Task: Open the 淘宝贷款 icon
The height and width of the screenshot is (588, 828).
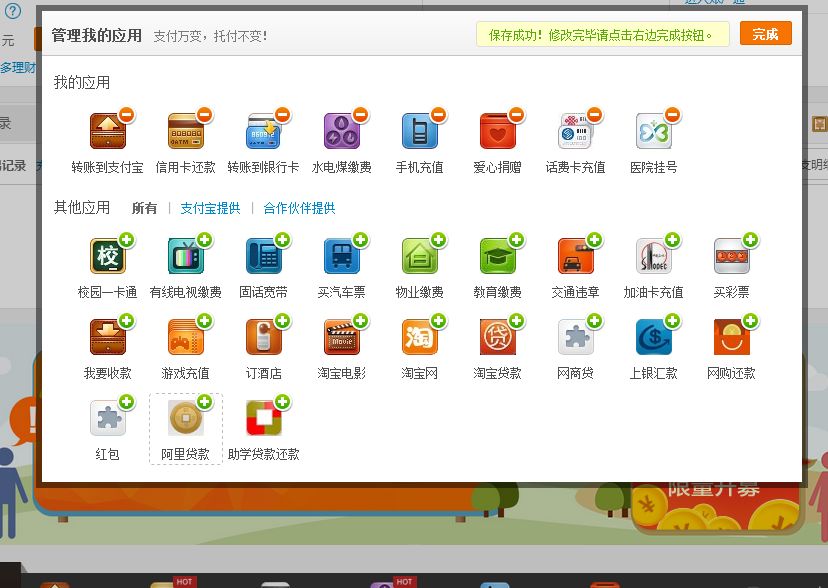Action: (x=497, y=337)
